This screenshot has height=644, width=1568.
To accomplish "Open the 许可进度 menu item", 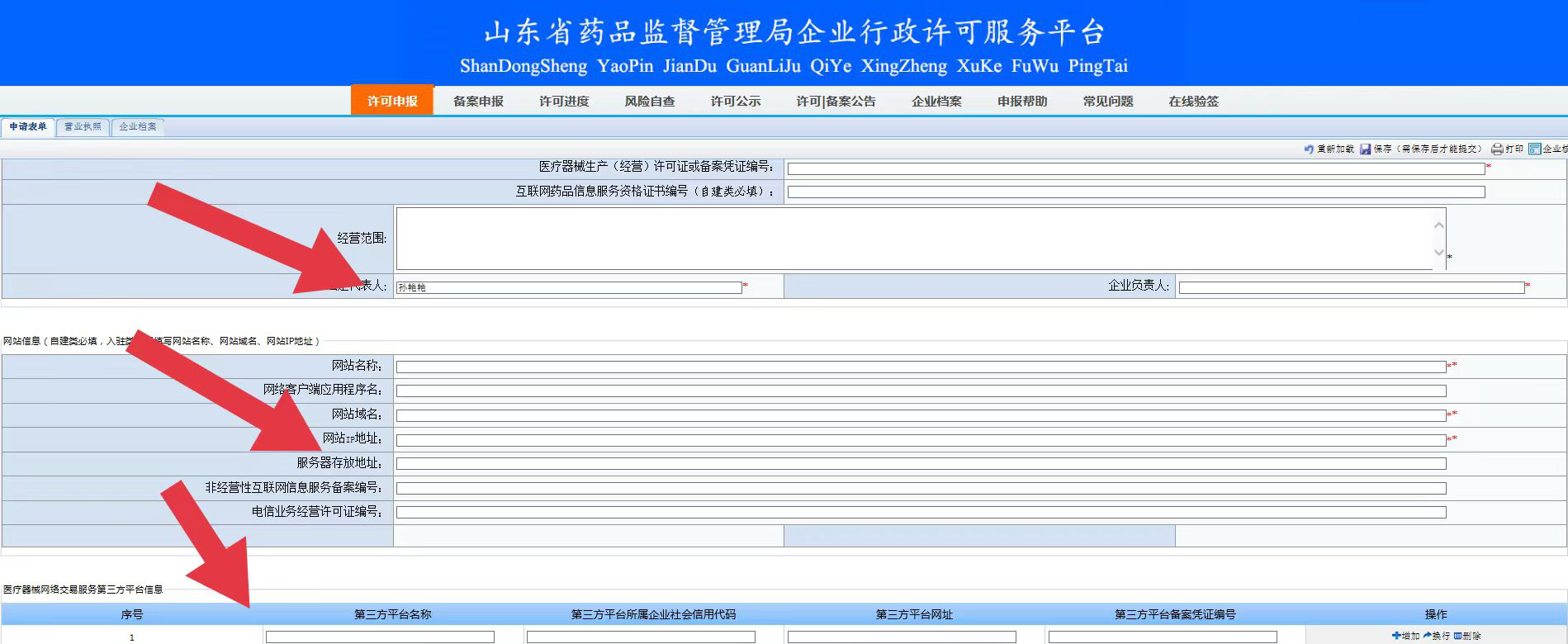I will (x=564, y=101).
